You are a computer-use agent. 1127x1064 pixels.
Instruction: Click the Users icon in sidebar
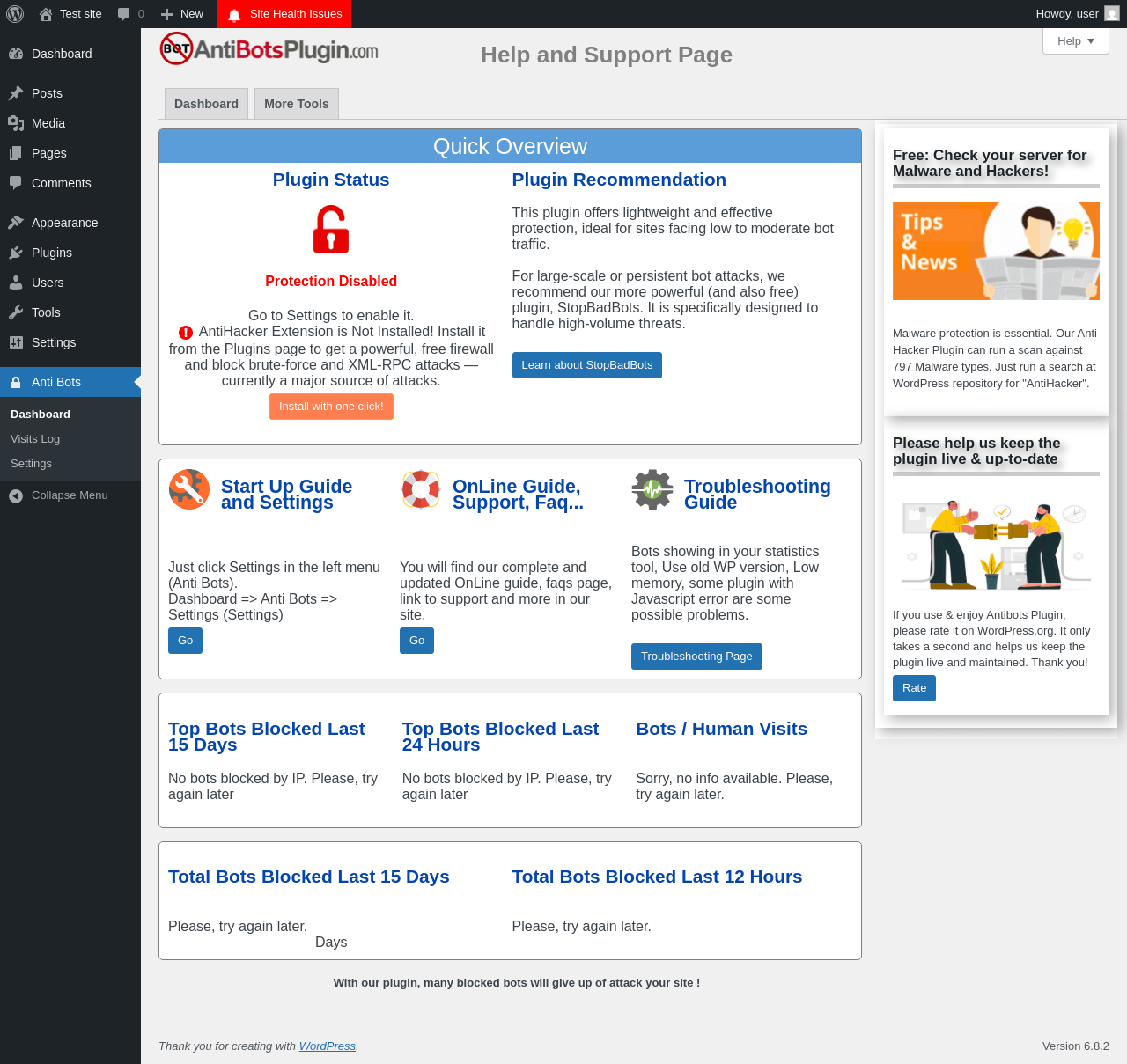tap(16, 283)
